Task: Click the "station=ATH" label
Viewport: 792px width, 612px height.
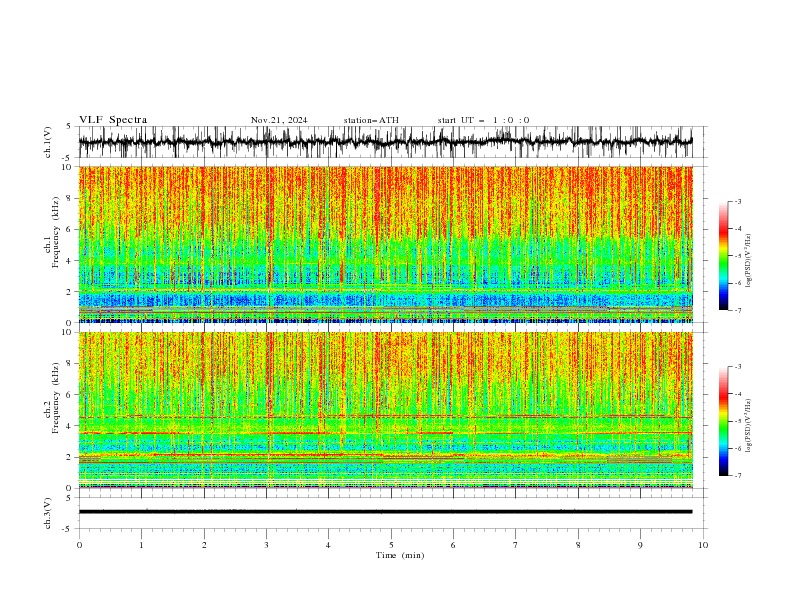Action: tap(371, 120)
